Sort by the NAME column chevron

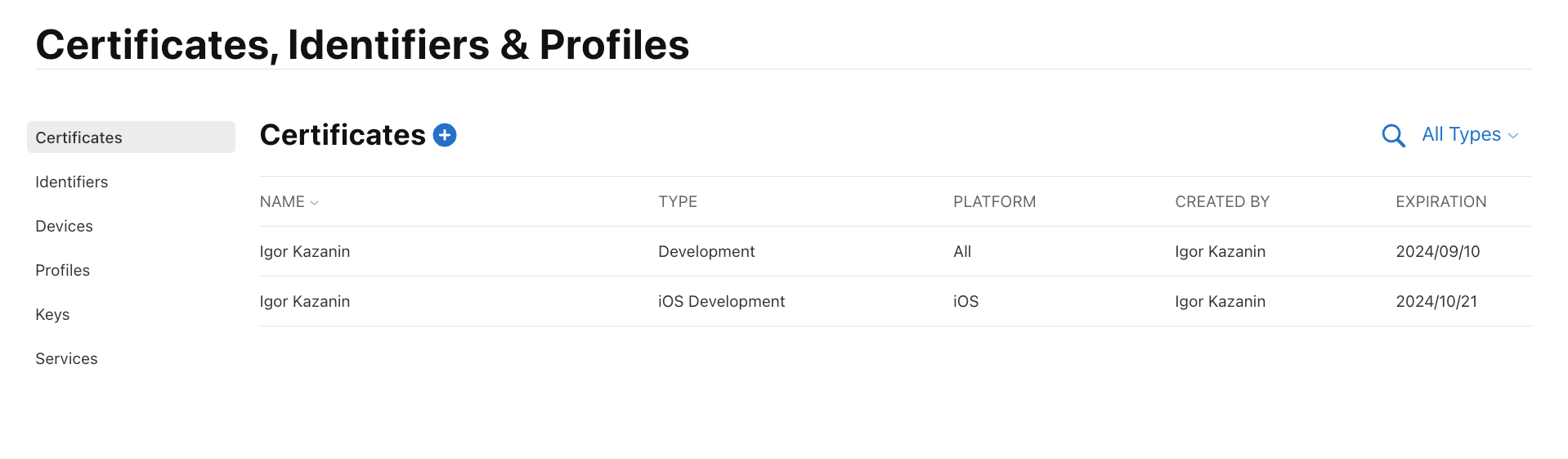[x=315, y=203]
